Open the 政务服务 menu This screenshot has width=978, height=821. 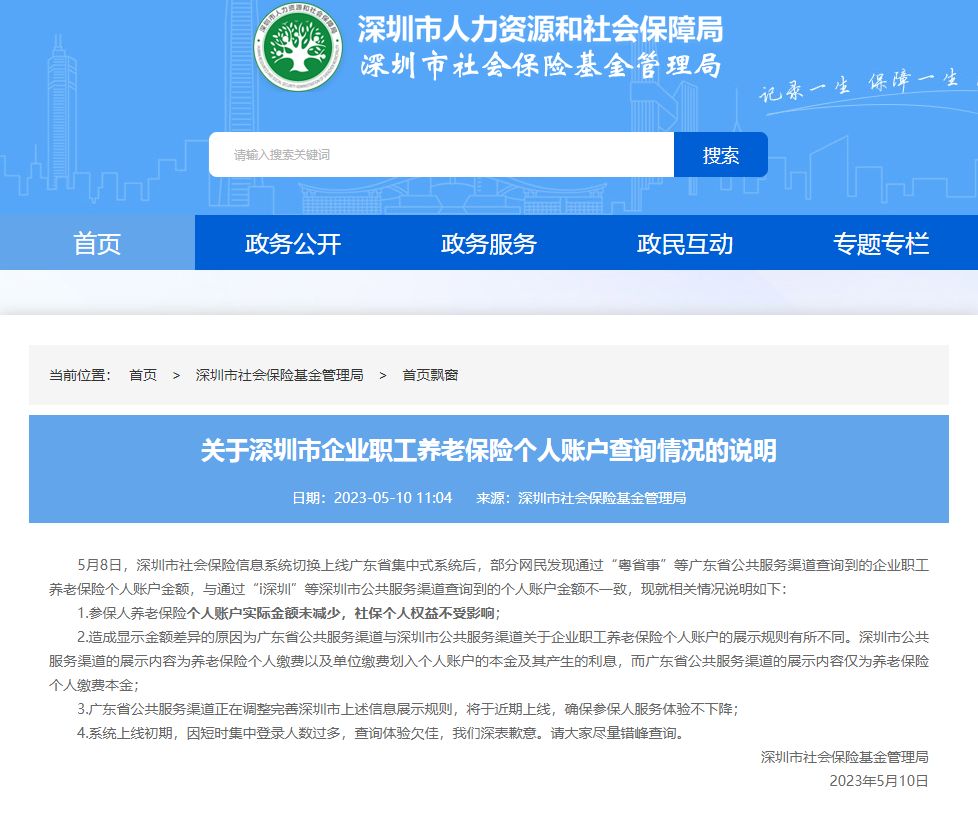pyautogui.click(x=487, y=242)
